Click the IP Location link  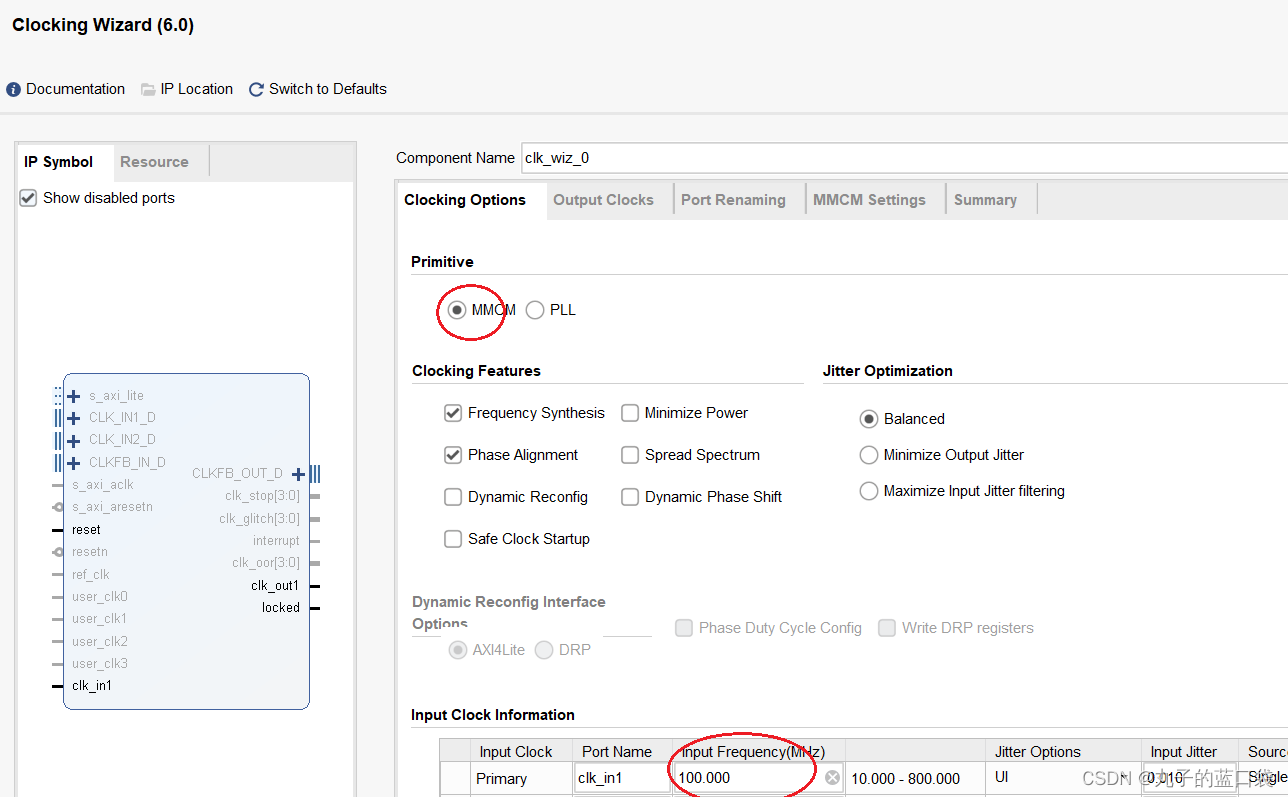click(197, 89)
